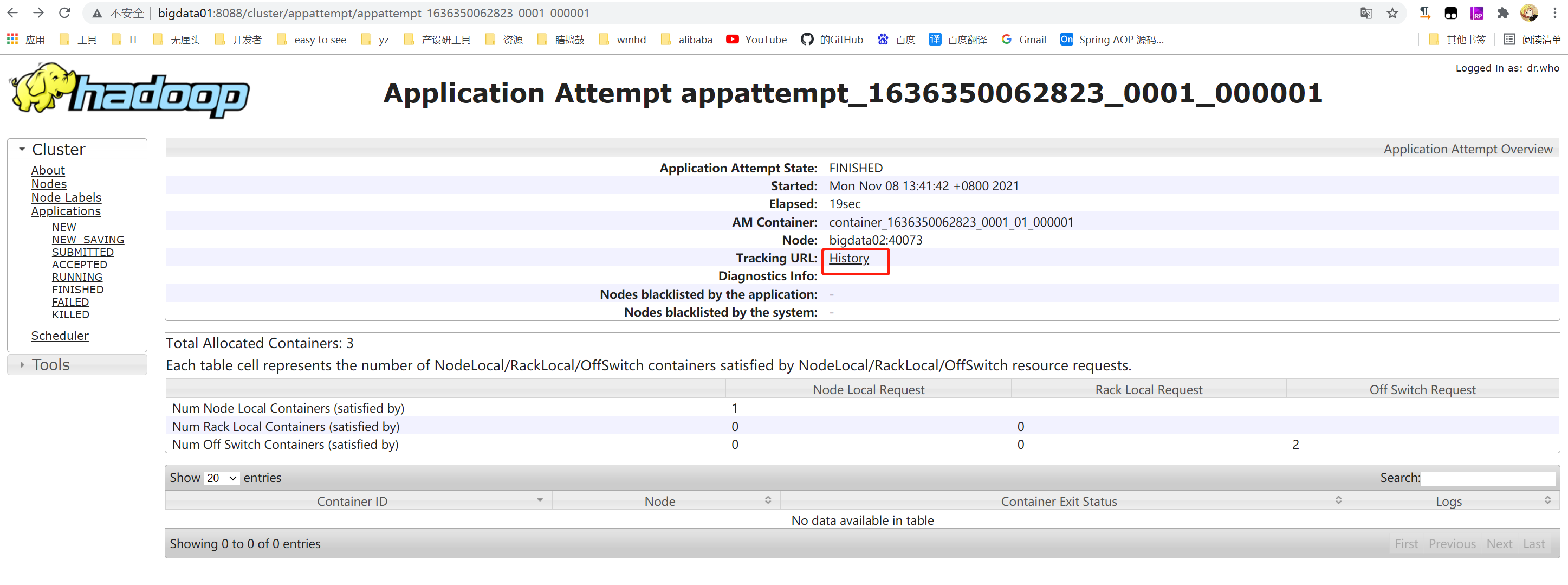Open the alibaba bookmark folder
The width and height of the screenshot is (1568, 585).
686,40
